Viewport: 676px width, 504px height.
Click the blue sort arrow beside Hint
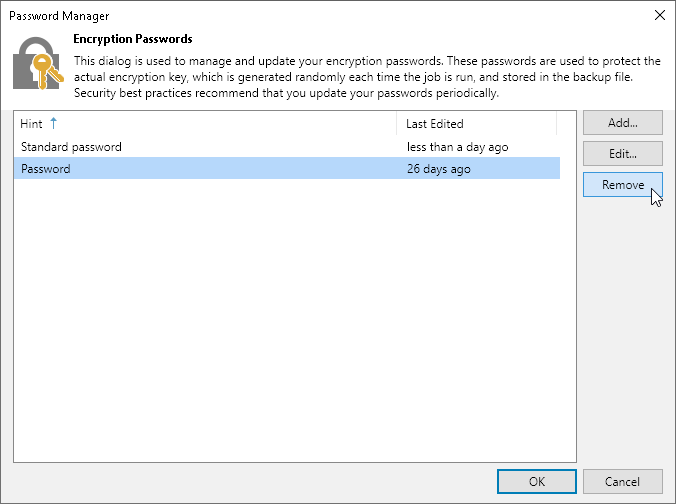(53, 123)
